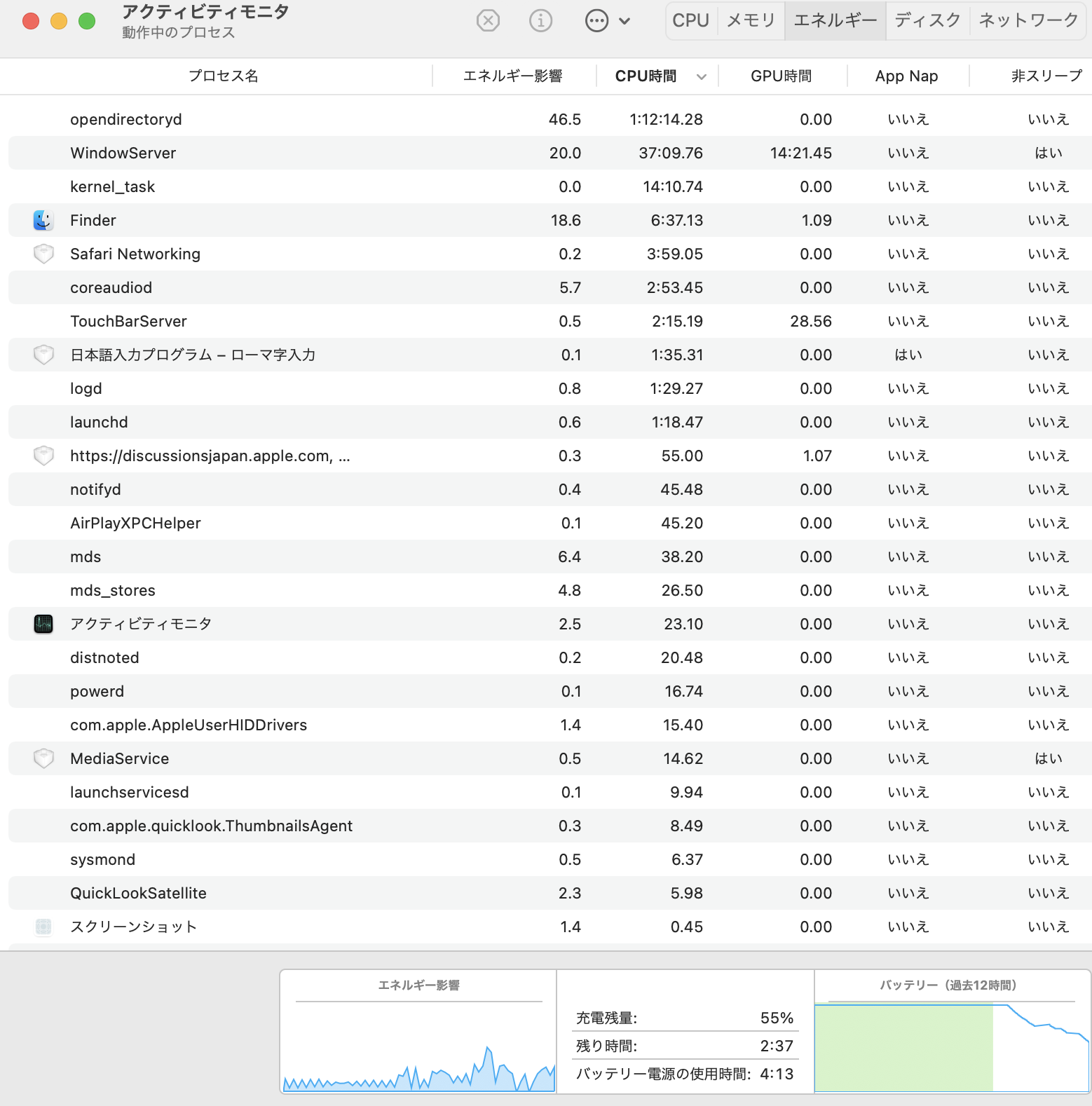Image resolution: width=1092 pixels, height=1106 pixels.
Task: Toggle sort direction arrow on CPU時間 column
Action: pos(702,76)
